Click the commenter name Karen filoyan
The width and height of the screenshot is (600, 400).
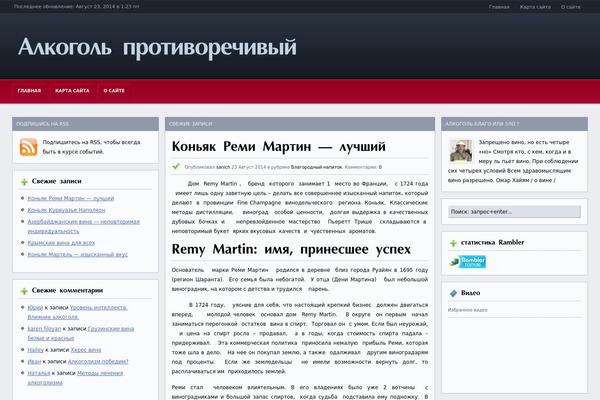(x=44, y=328)
